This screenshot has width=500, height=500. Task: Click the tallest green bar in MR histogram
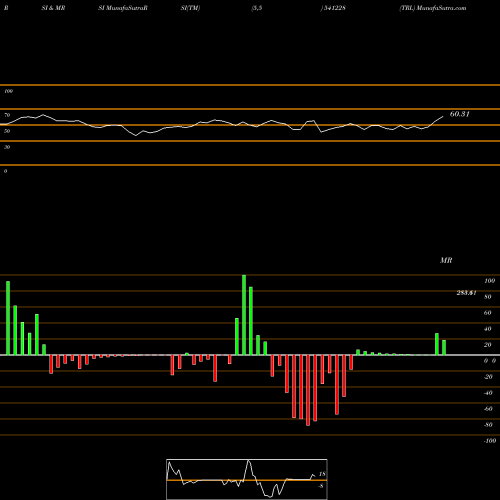(x=244, y=315)
